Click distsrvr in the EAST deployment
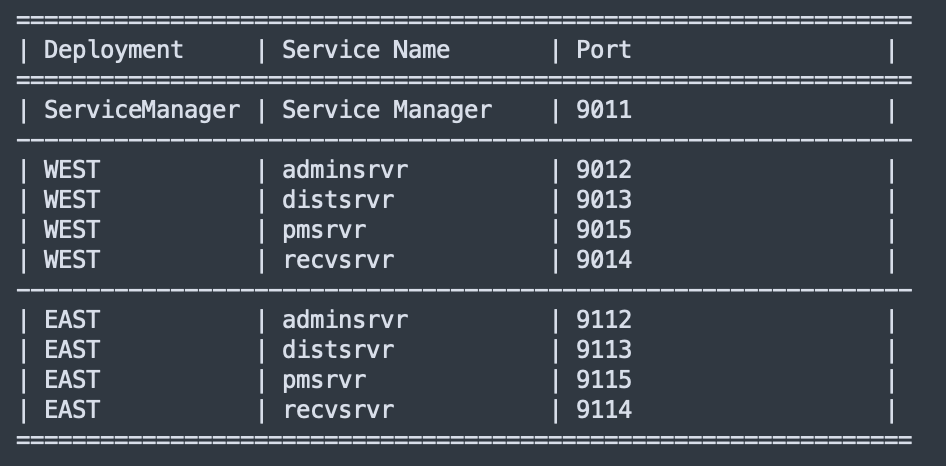 click(x=337, y=350)
